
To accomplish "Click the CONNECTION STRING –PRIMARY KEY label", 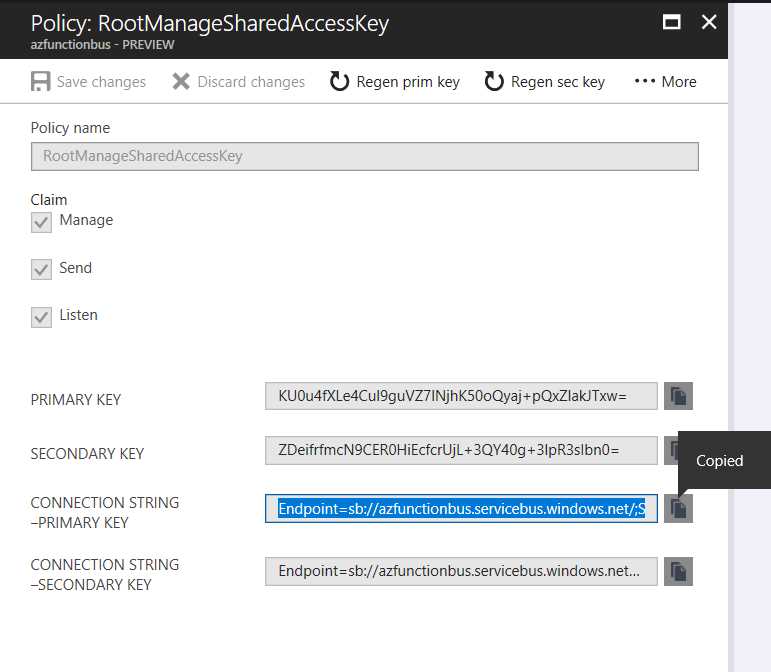I will point(105,513).
